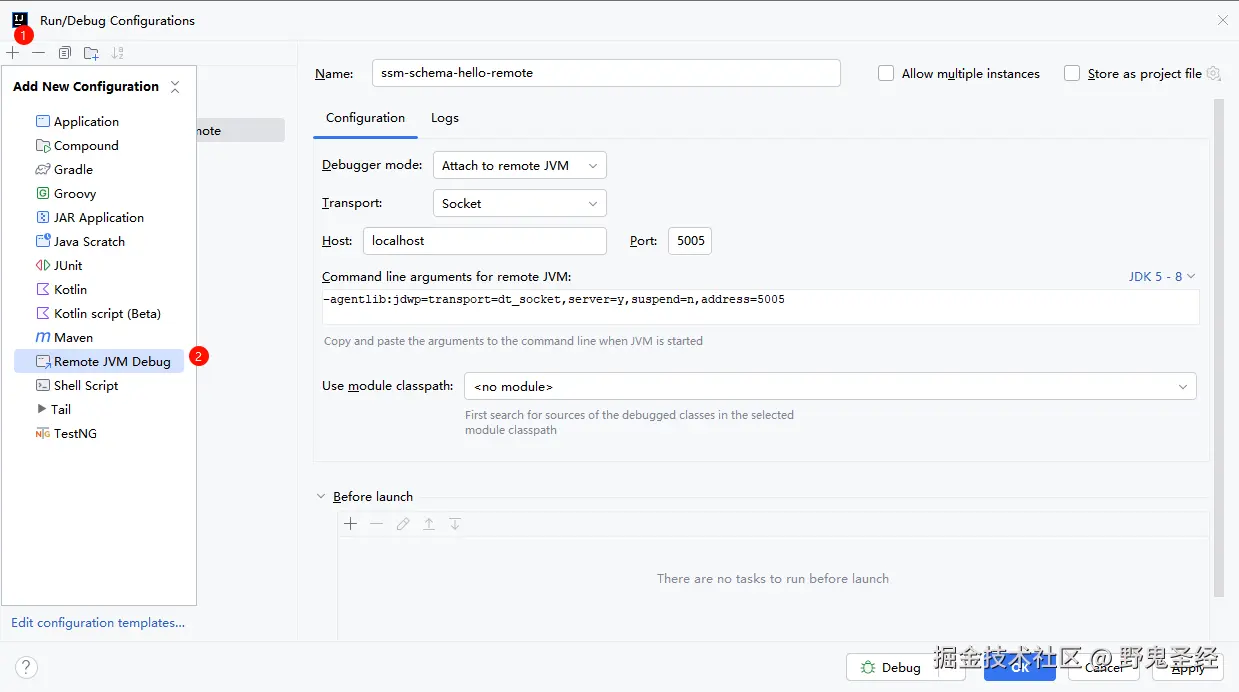Screen dimensions: 1239x692
Task: Open the help question mark icon
Action: pos(26,667)
